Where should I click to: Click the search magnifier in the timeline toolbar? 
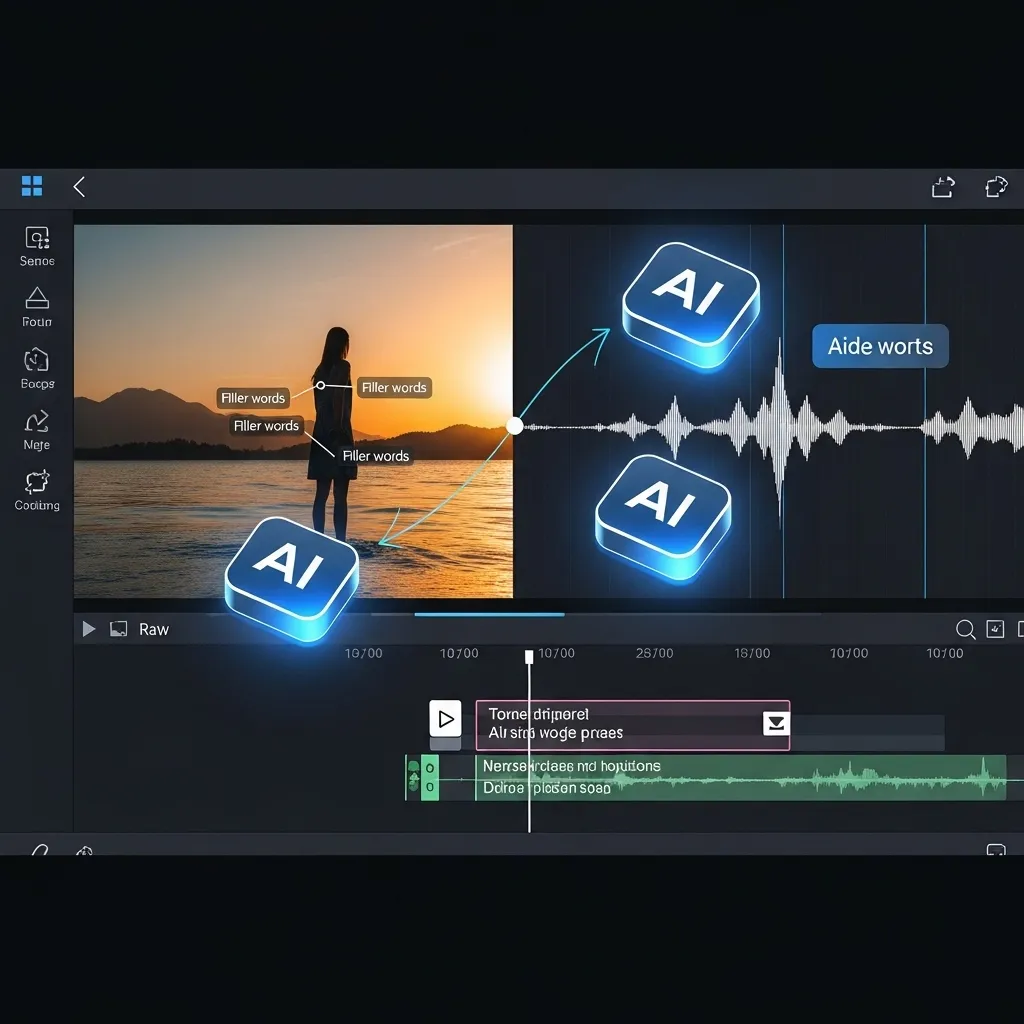tap(965, 629)
